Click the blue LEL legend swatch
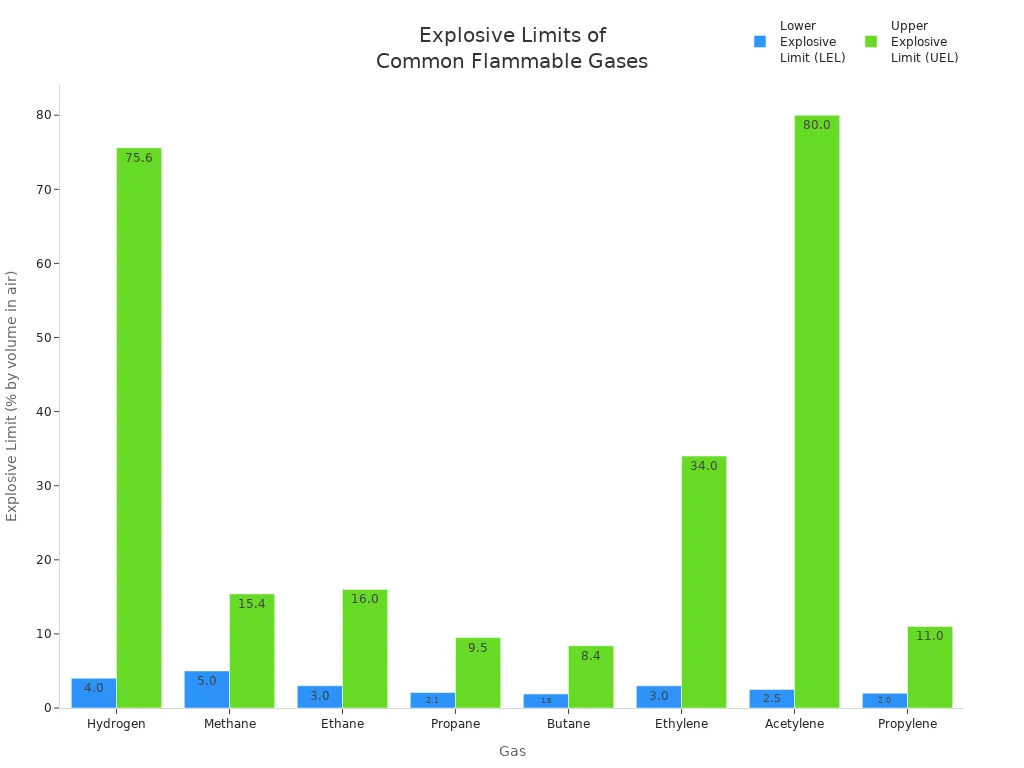 coord(762,41)
